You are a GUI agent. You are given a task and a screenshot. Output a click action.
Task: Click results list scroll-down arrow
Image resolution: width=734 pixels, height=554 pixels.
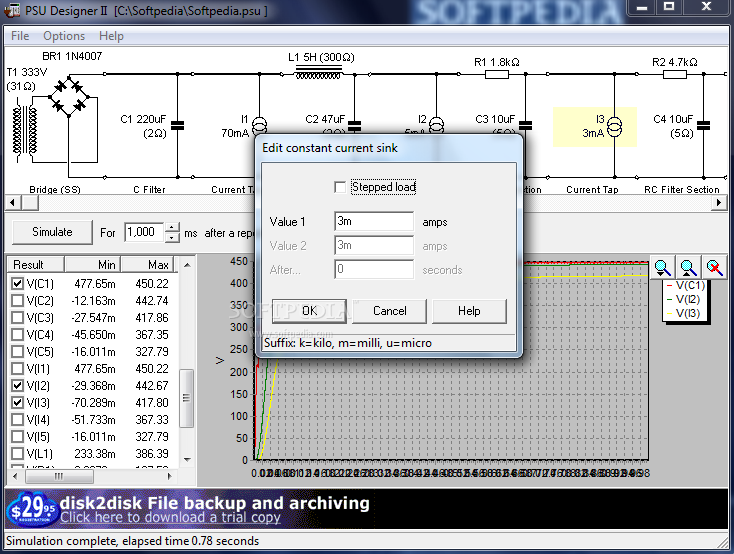[187, 459]
